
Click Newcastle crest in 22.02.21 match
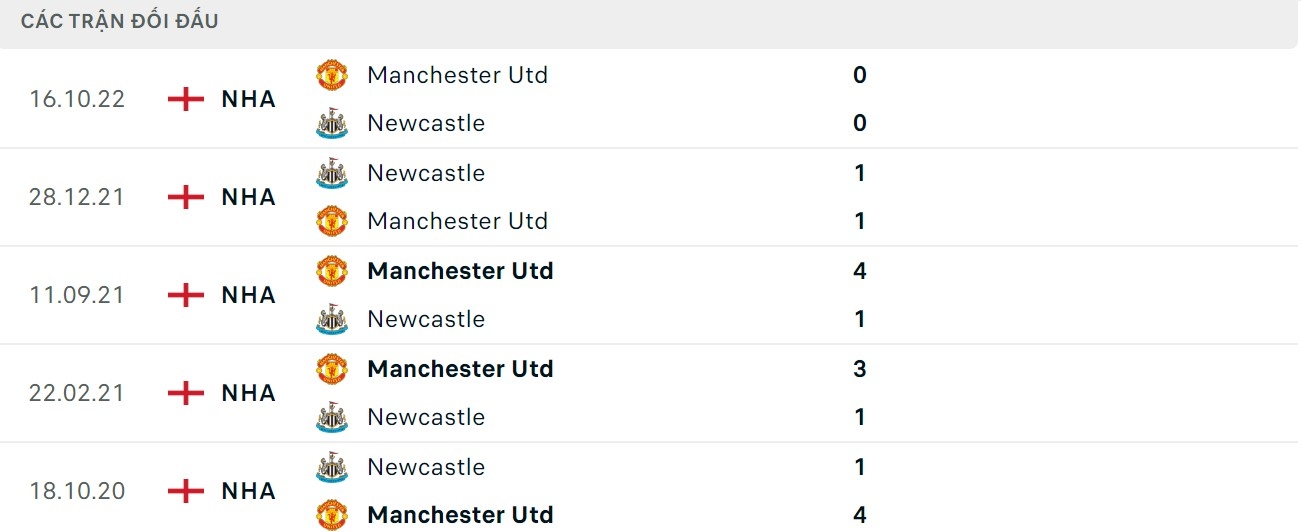tap(332, 417)
